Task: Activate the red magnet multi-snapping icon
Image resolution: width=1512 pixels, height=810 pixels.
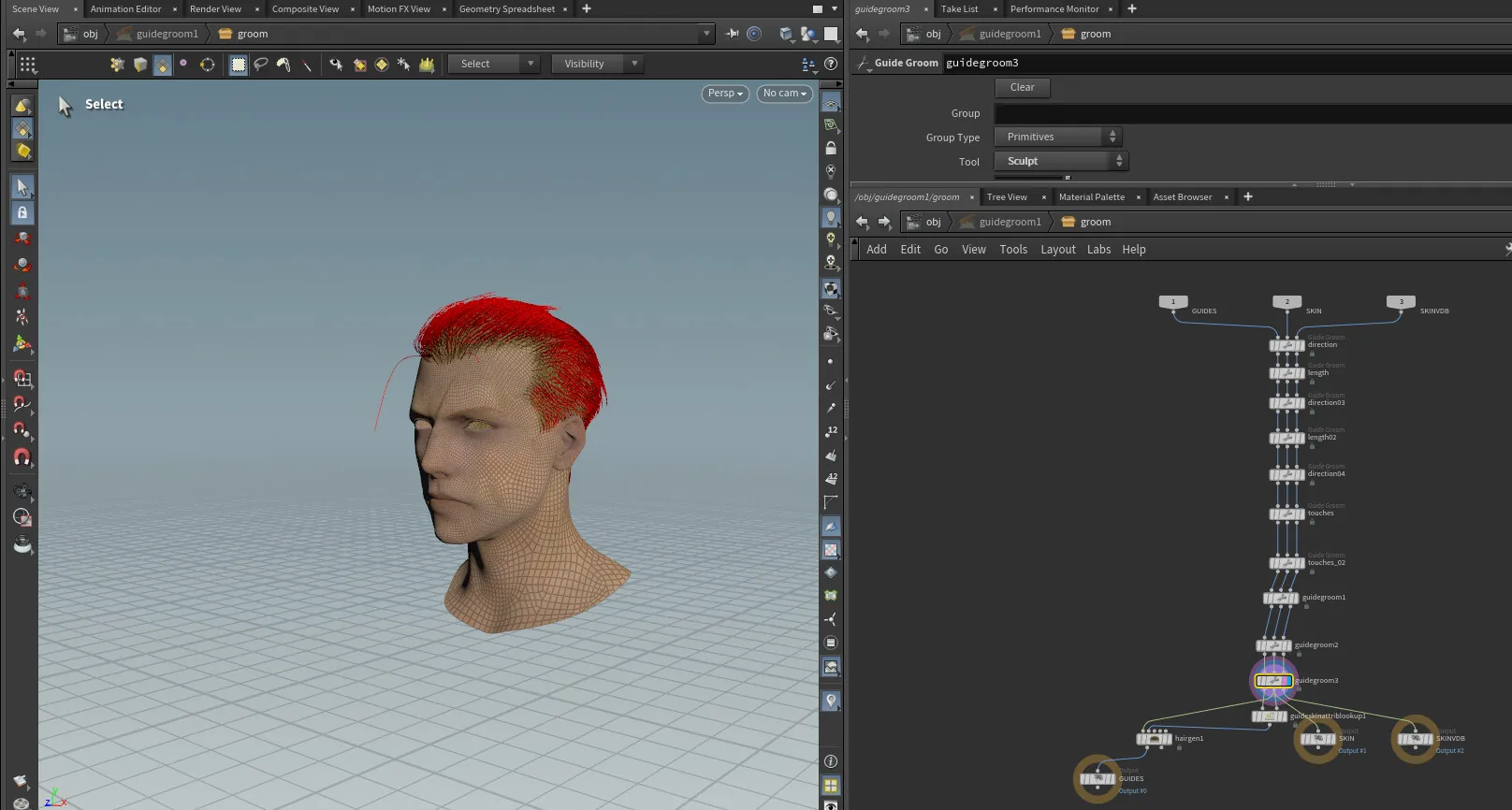Action: [x=22, y=457]
